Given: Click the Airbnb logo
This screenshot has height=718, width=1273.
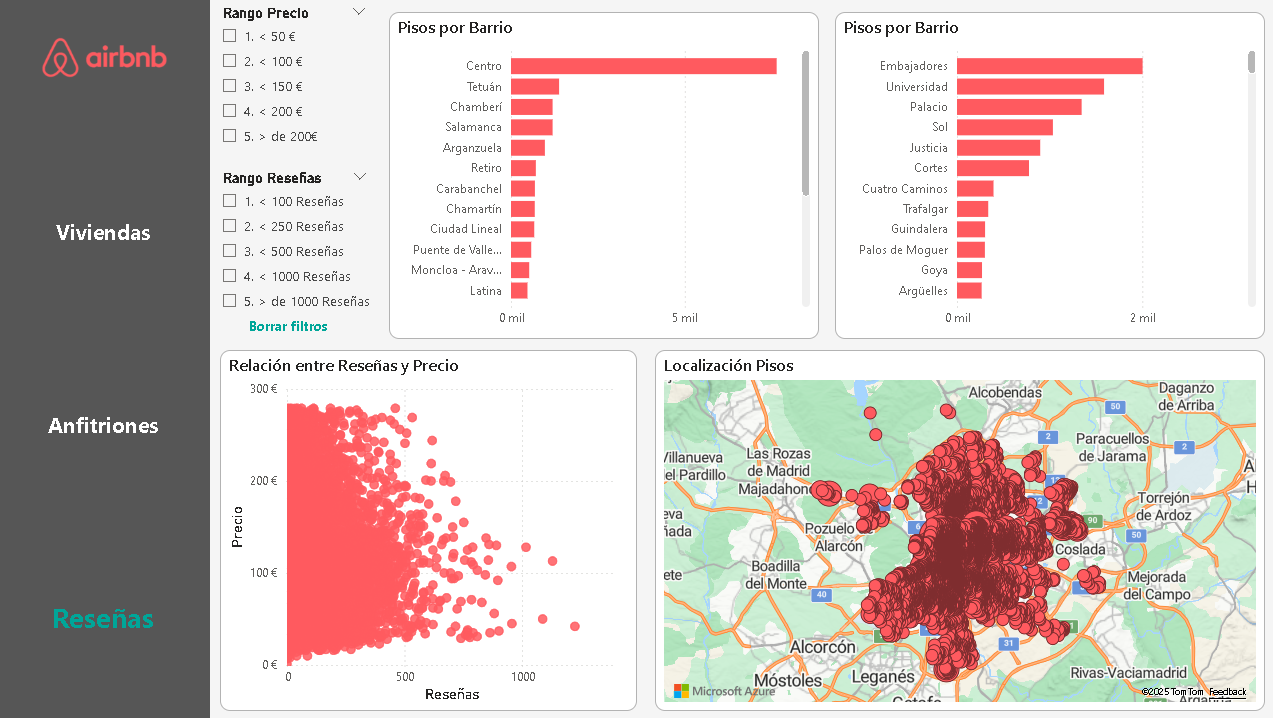Looking at the screenshot, I should pos(104,58).
